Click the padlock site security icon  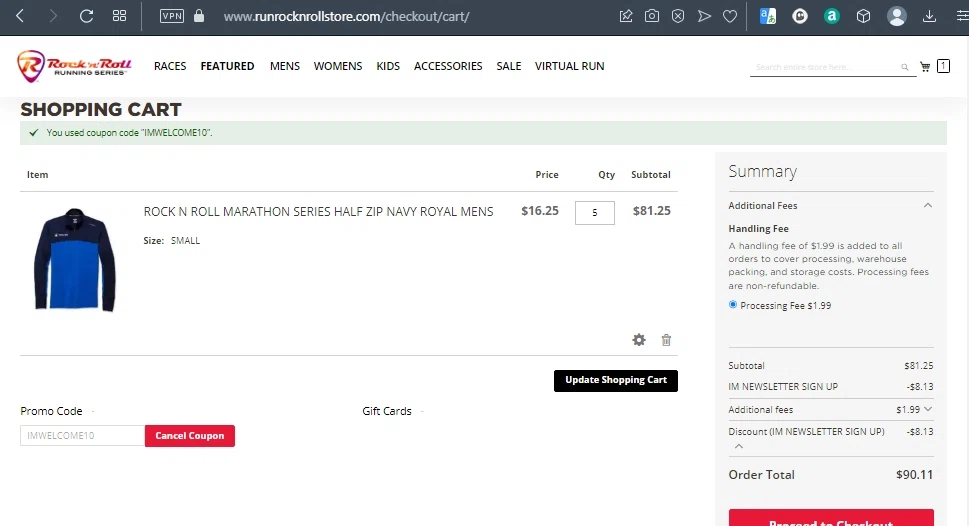[x=199, y=16]
